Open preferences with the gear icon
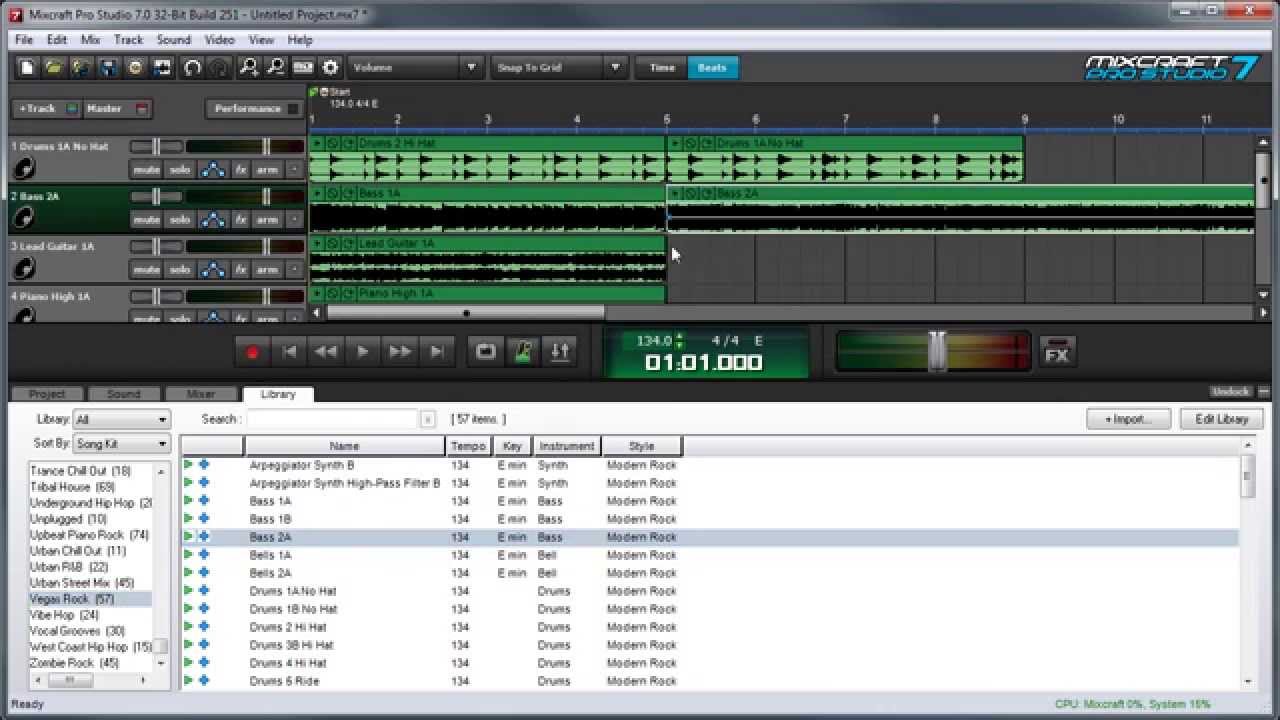 (330, 67)
